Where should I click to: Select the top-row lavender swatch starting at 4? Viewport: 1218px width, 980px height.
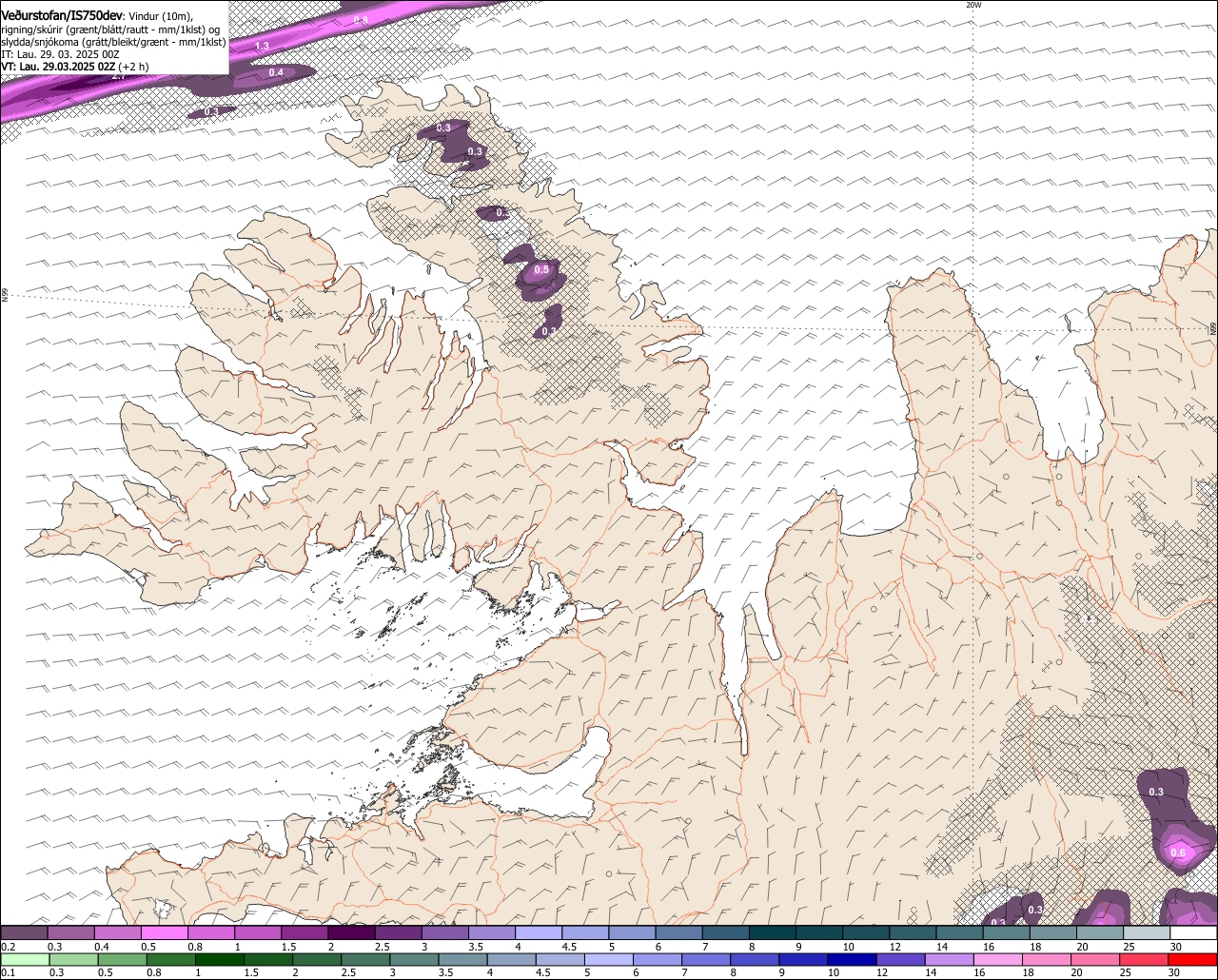[x=539, y=932]
